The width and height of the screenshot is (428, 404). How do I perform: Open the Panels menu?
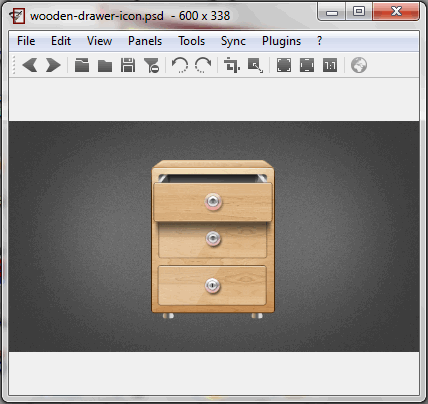click(145, 41)
